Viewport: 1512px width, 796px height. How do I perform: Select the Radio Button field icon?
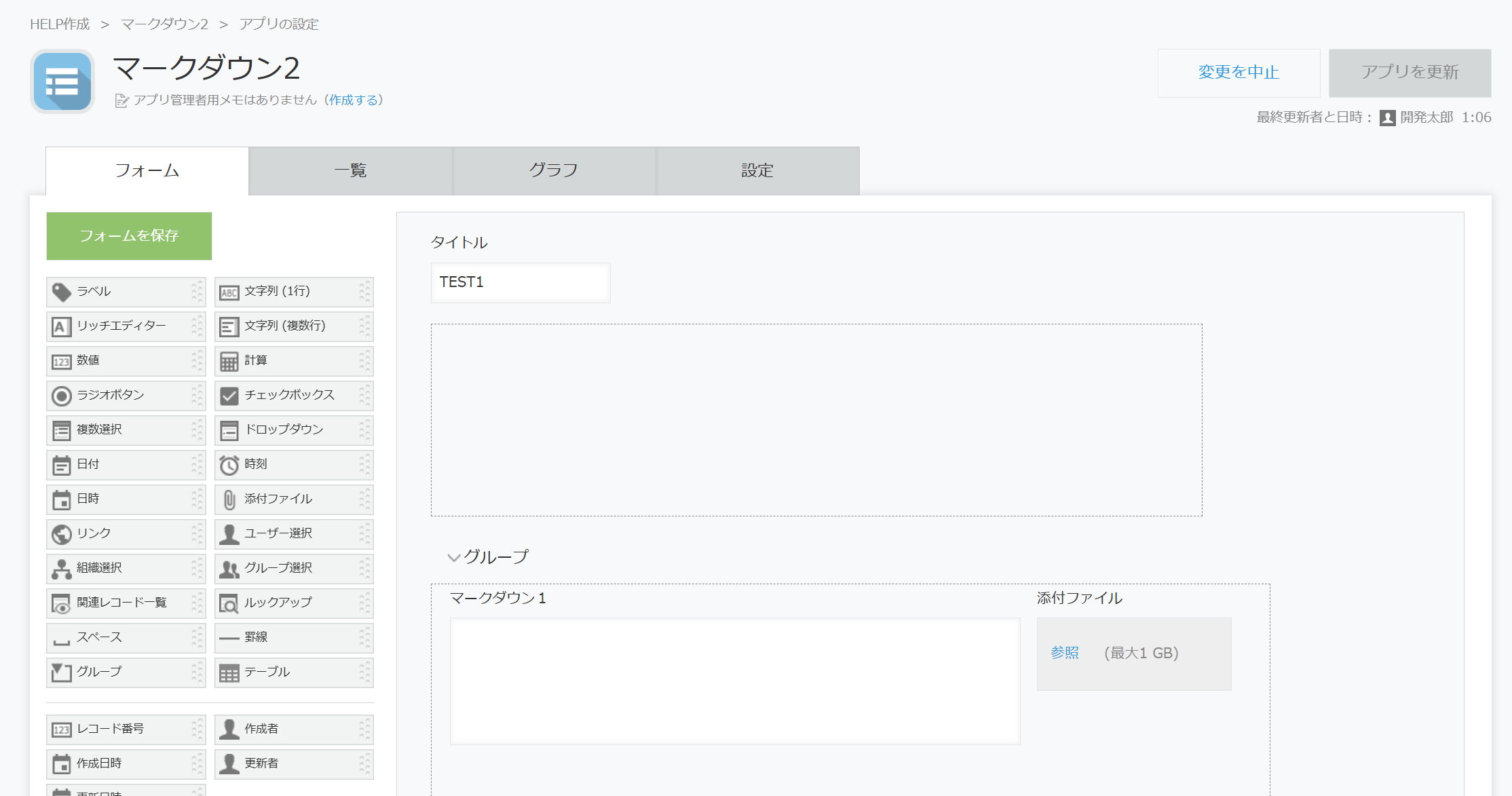pos(61,396)
